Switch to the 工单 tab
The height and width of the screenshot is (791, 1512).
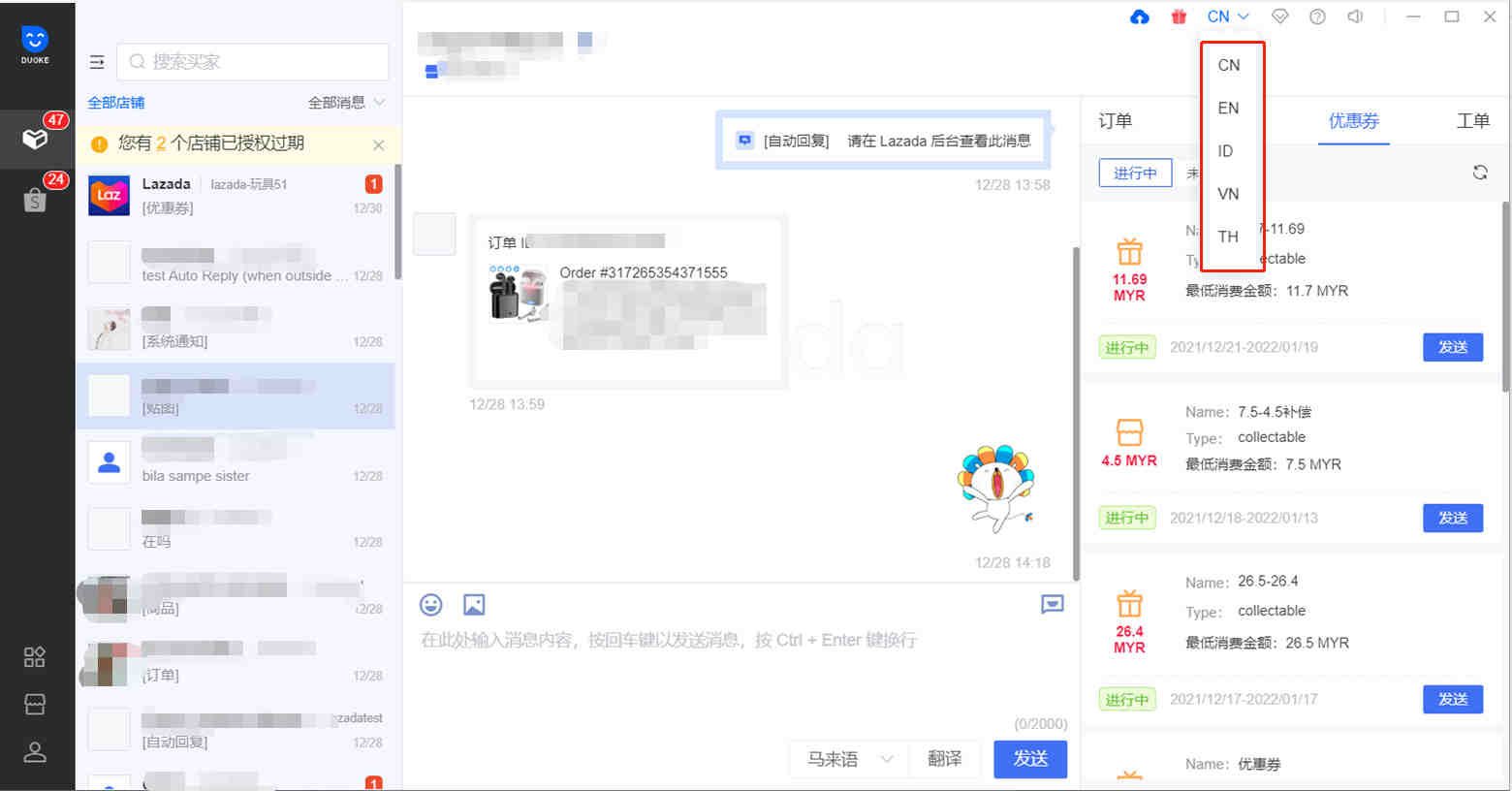(x=1472, y=121)
